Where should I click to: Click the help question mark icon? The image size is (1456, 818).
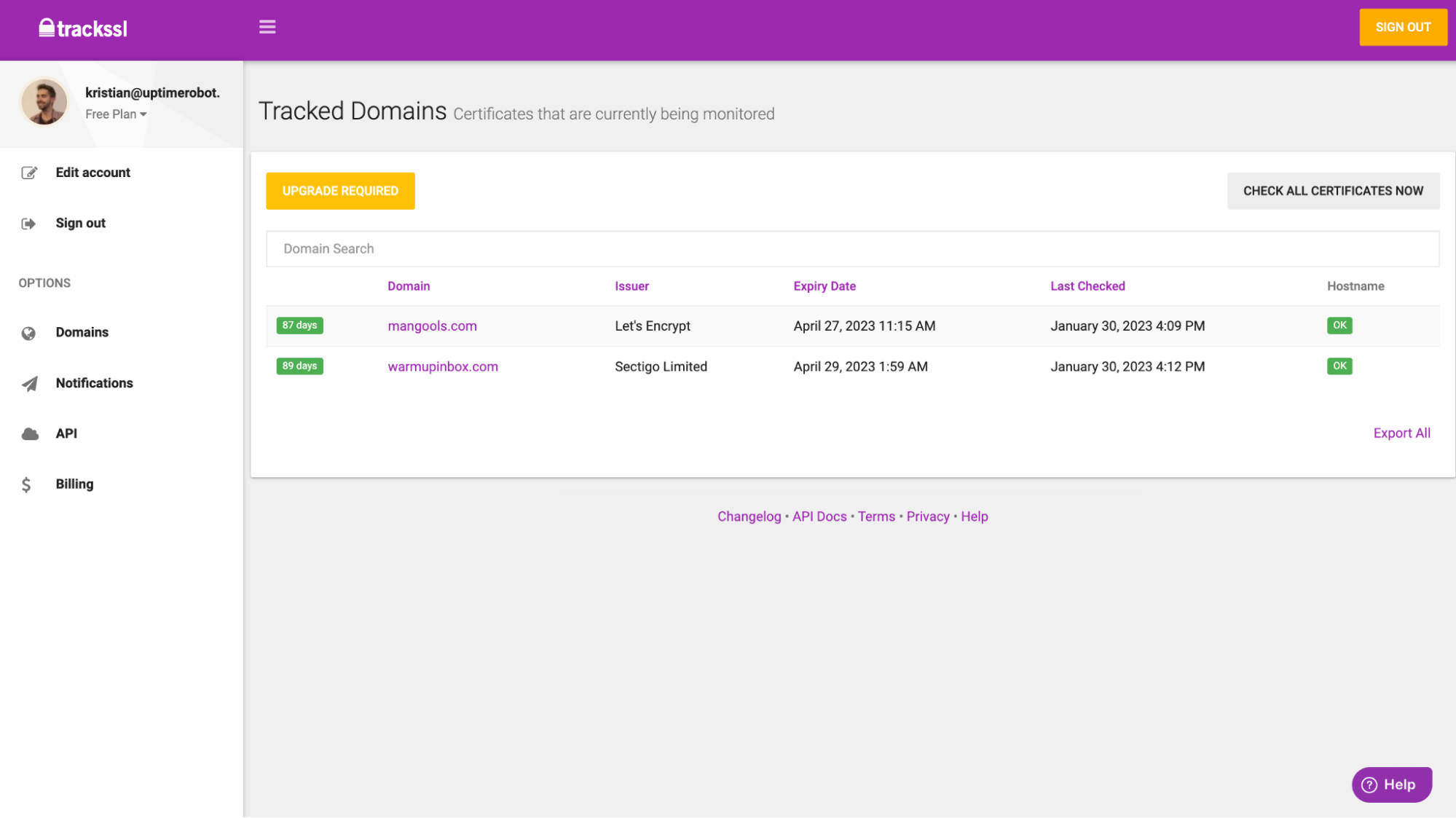[1369, 784]
